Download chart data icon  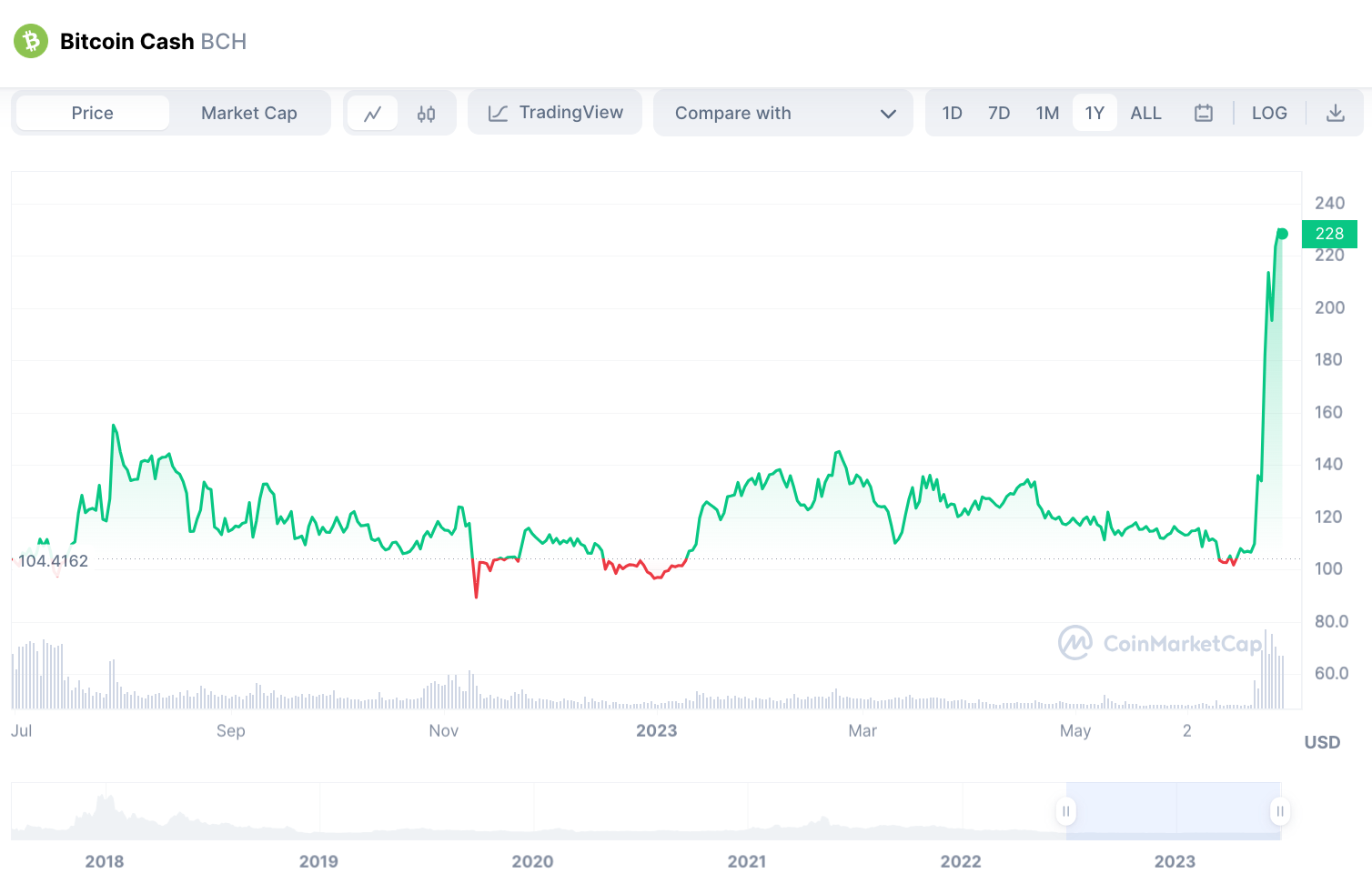pos(1335,113)
